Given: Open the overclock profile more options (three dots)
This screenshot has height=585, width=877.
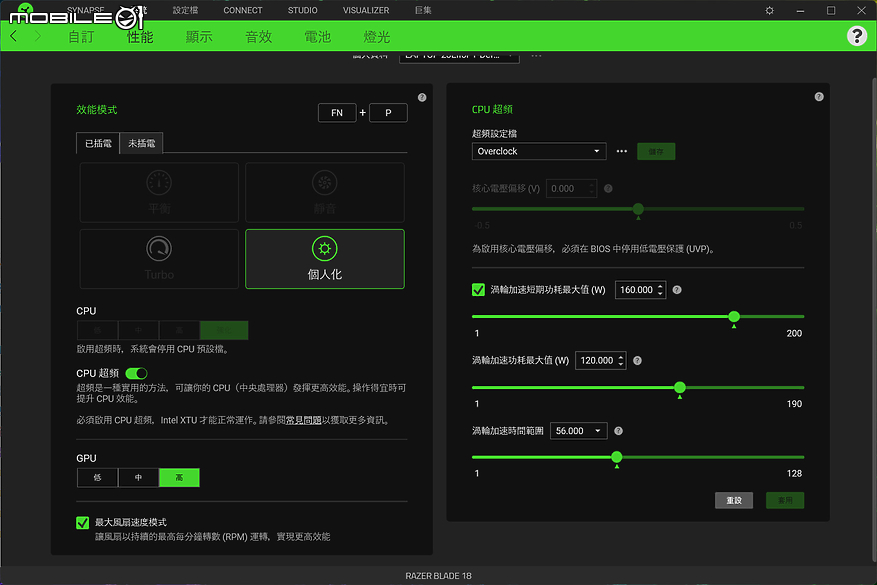Looking at the screenshot, I should pos(621,152).
